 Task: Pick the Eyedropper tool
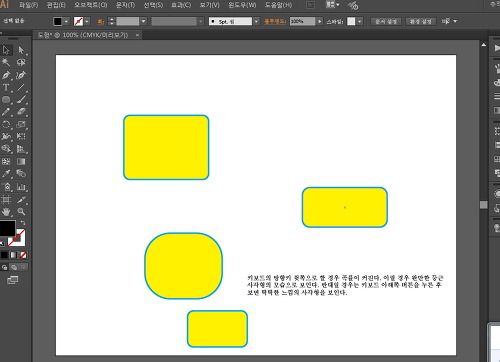click(x=6, y=174)
